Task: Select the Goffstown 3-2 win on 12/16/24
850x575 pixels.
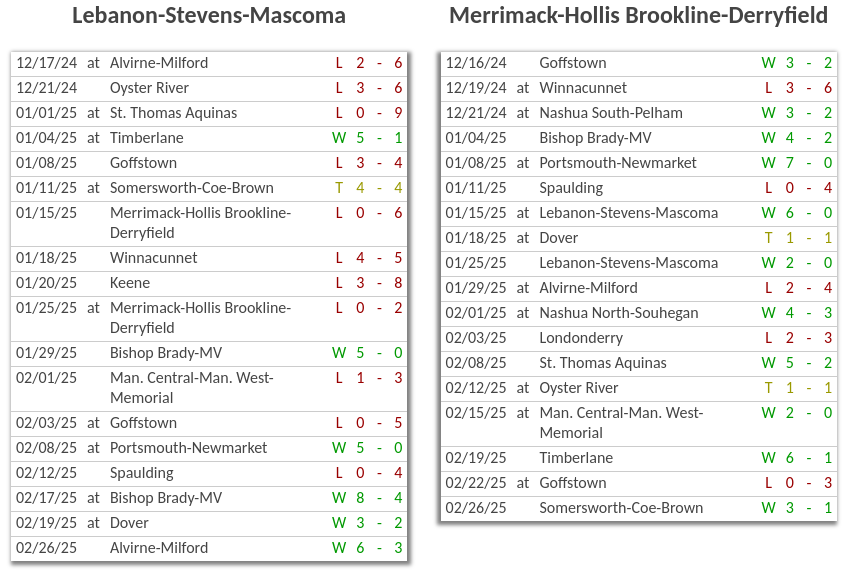Action: tap(572, 63)
